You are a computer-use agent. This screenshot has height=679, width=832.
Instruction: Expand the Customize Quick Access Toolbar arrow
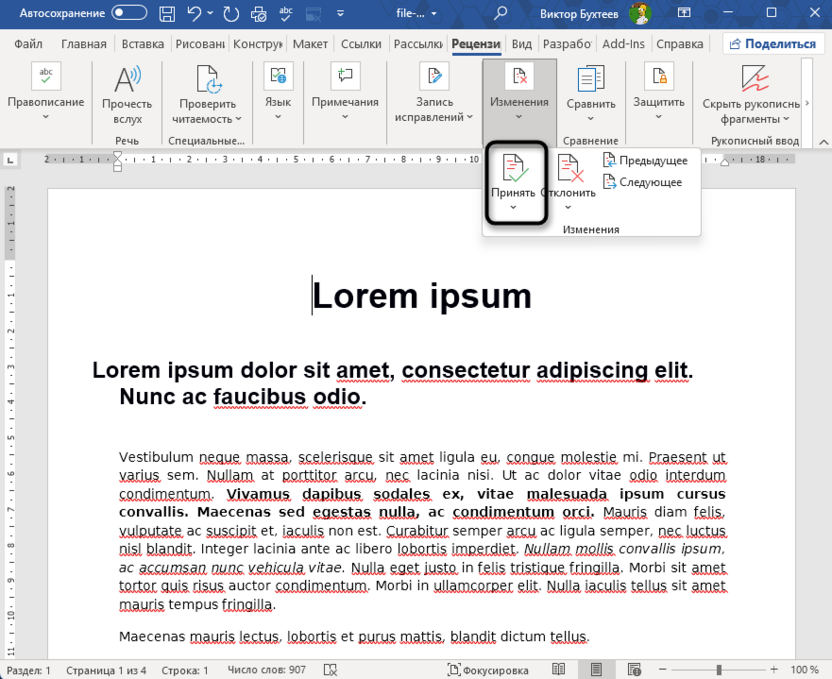click(x=341, y=13)
